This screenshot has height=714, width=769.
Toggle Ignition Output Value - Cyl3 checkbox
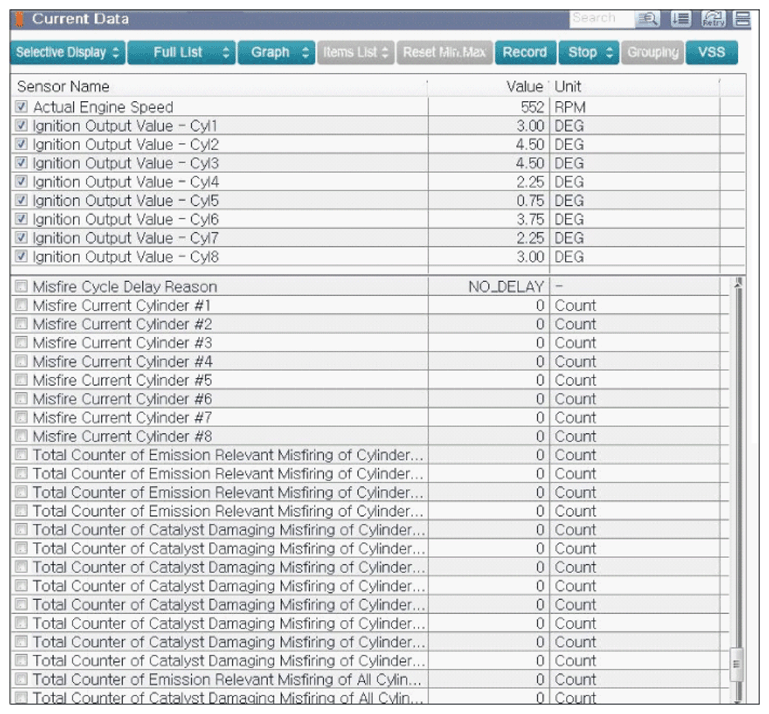coord(21,162)
